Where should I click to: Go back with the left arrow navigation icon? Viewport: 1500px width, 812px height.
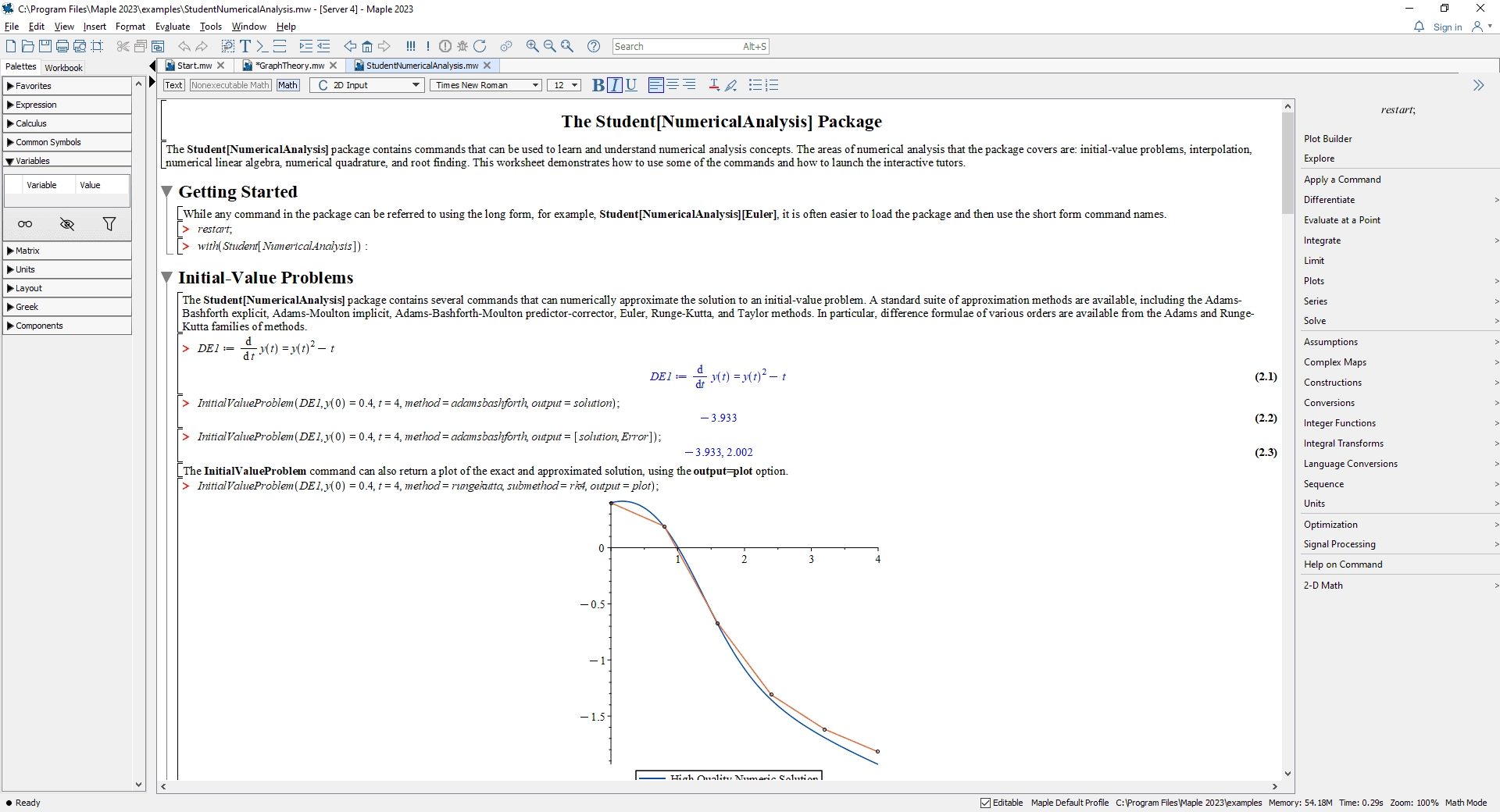350,46
